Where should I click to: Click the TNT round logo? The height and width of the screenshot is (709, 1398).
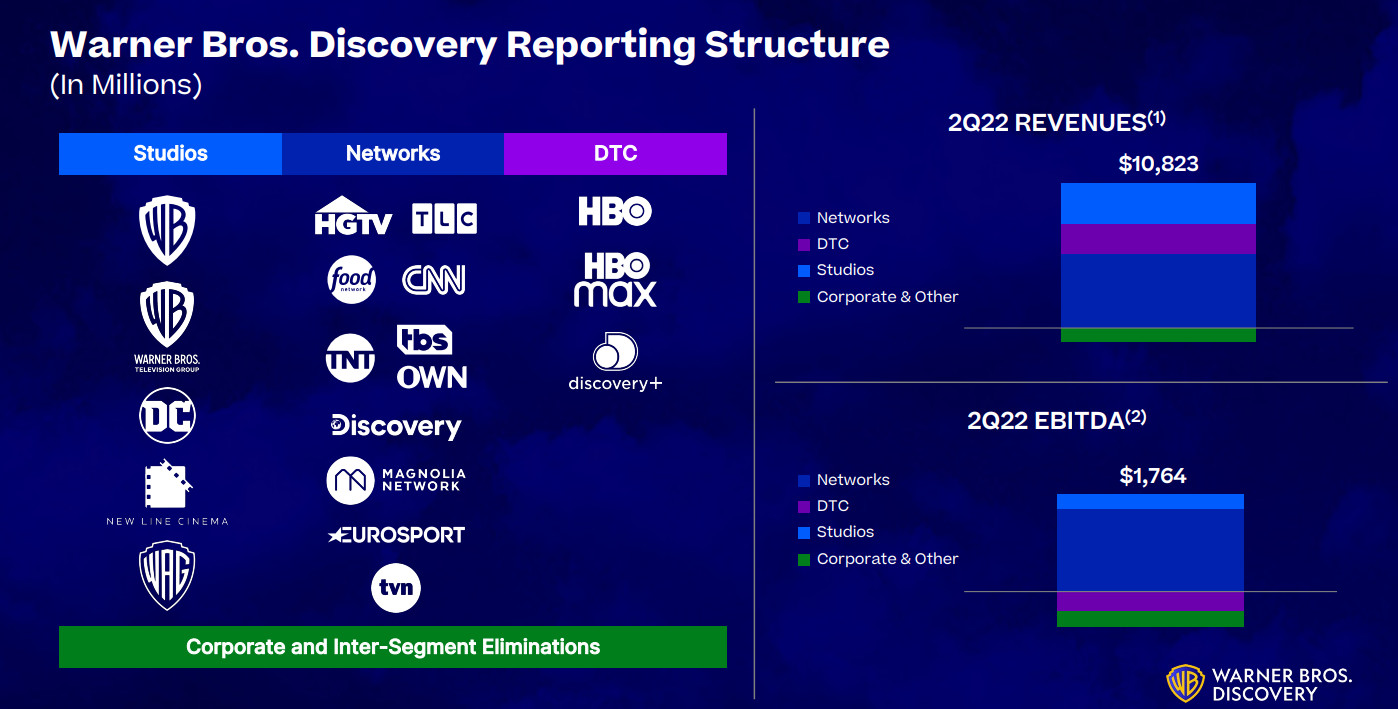pos(351,360)
